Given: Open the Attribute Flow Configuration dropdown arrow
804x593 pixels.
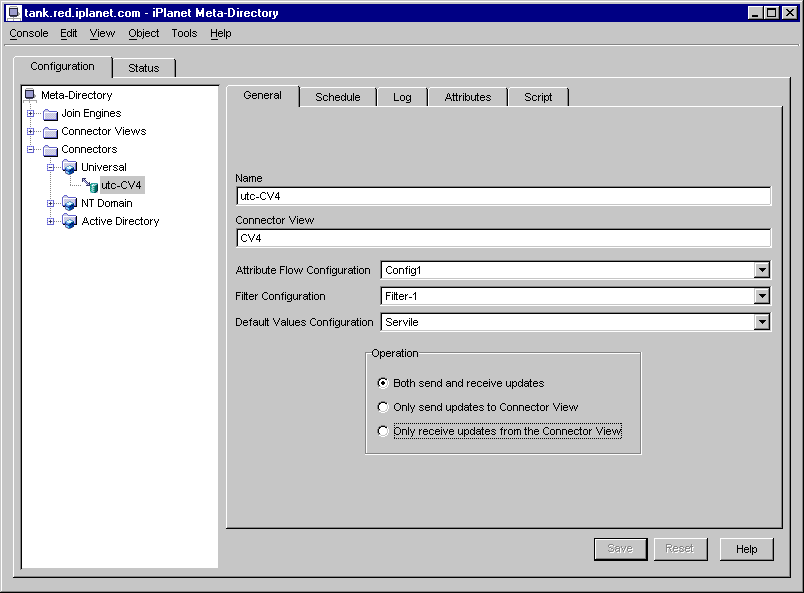Looking at the screenshot, I should point(762,270).
